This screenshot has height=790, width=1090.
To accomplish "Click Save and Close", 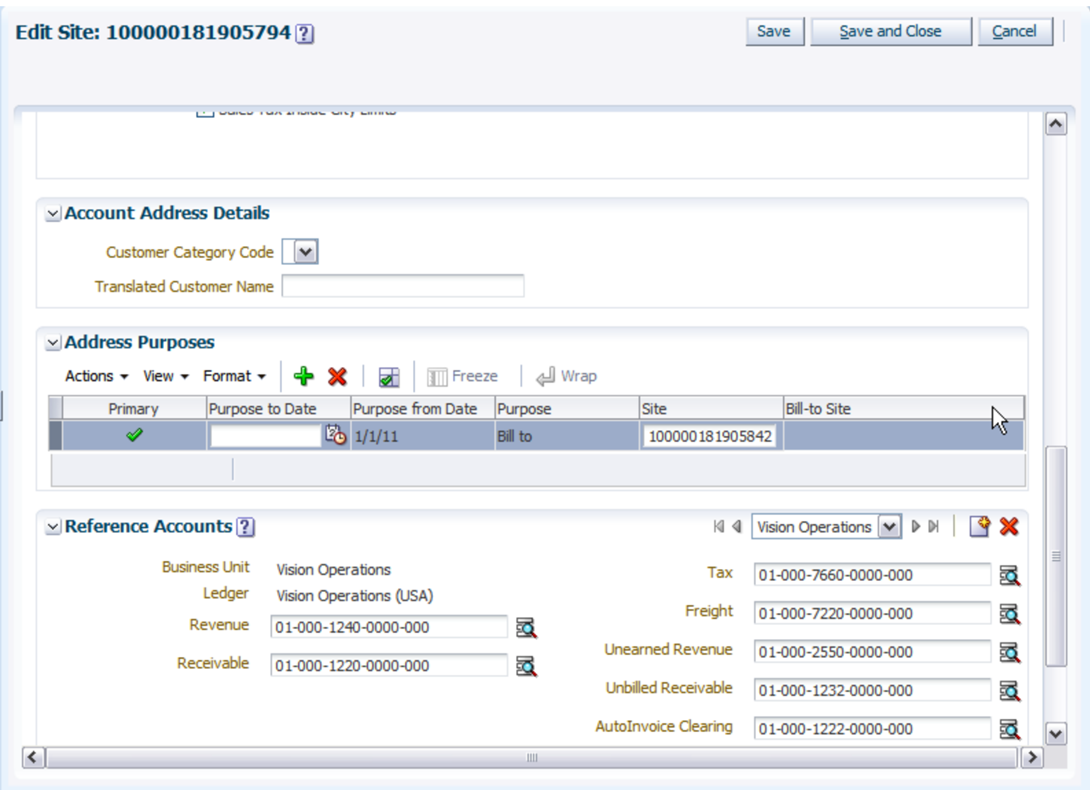I will pyautogui.click(x=890, y=31).
